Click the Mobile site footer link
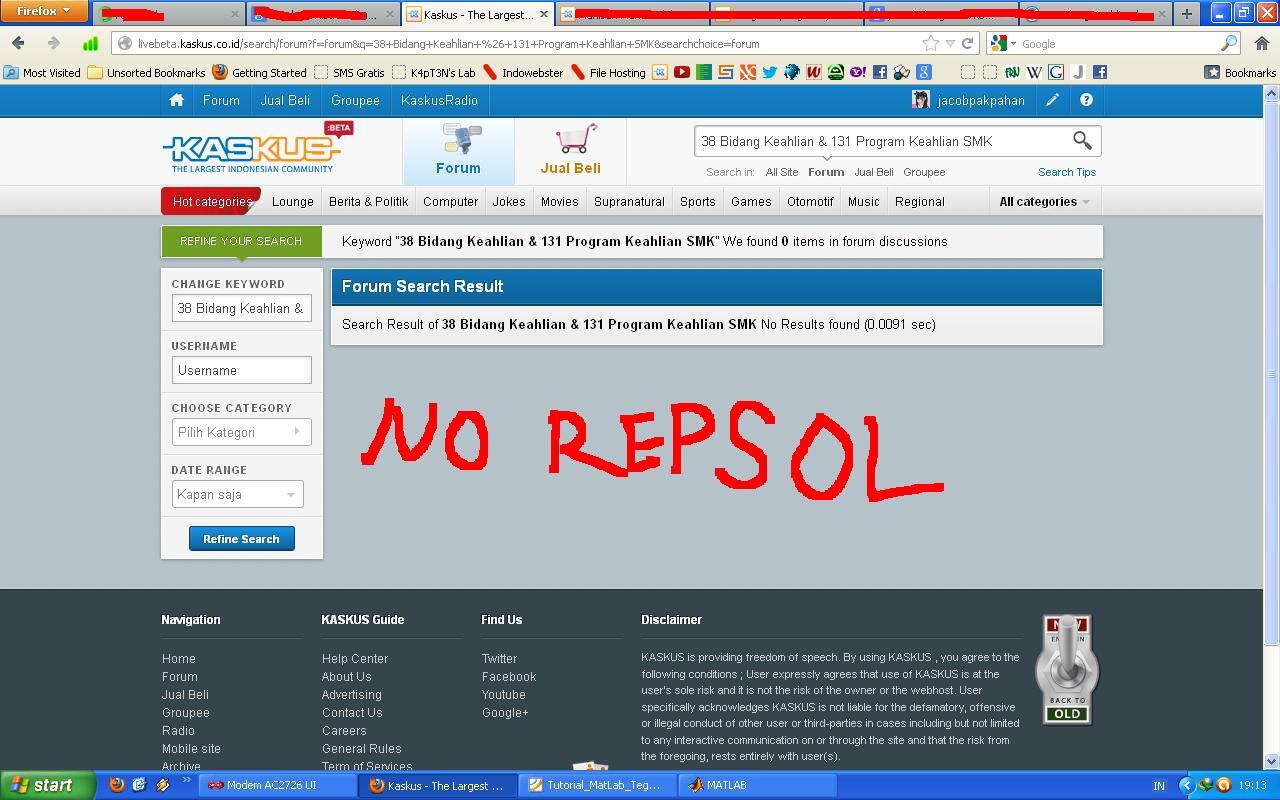Image resolution: width=1280 pixels, height=800 pixels. (x=191, y=749)
